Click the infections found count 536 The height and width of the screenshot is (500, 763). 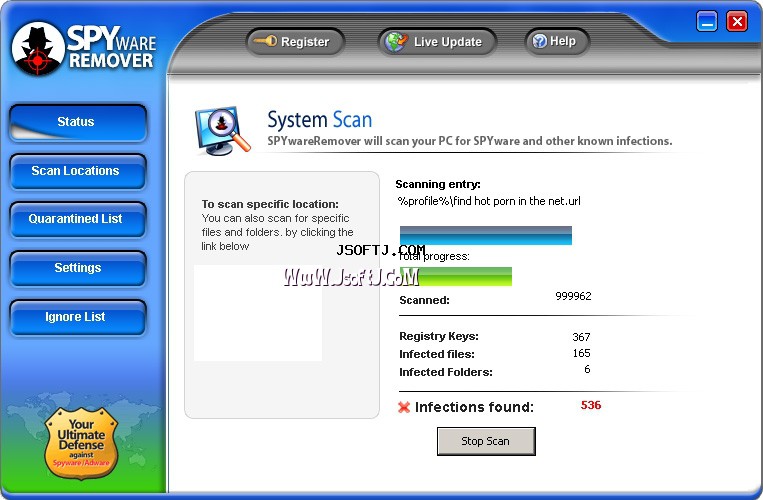pyautogui.click(x=591, y=405)
